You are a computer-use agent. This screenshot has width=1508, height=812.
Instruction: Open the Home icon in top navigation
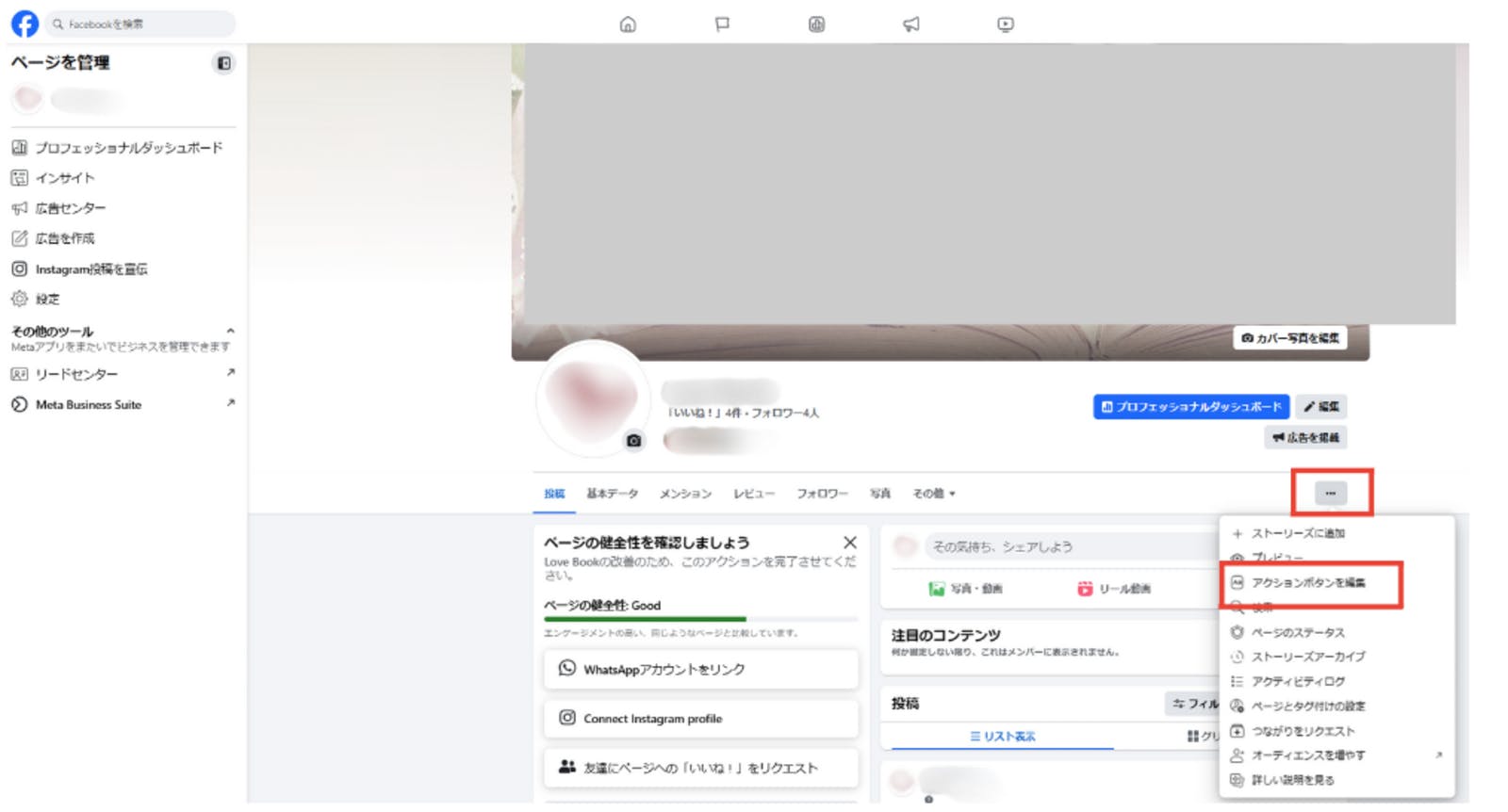(x=628, y=24)
